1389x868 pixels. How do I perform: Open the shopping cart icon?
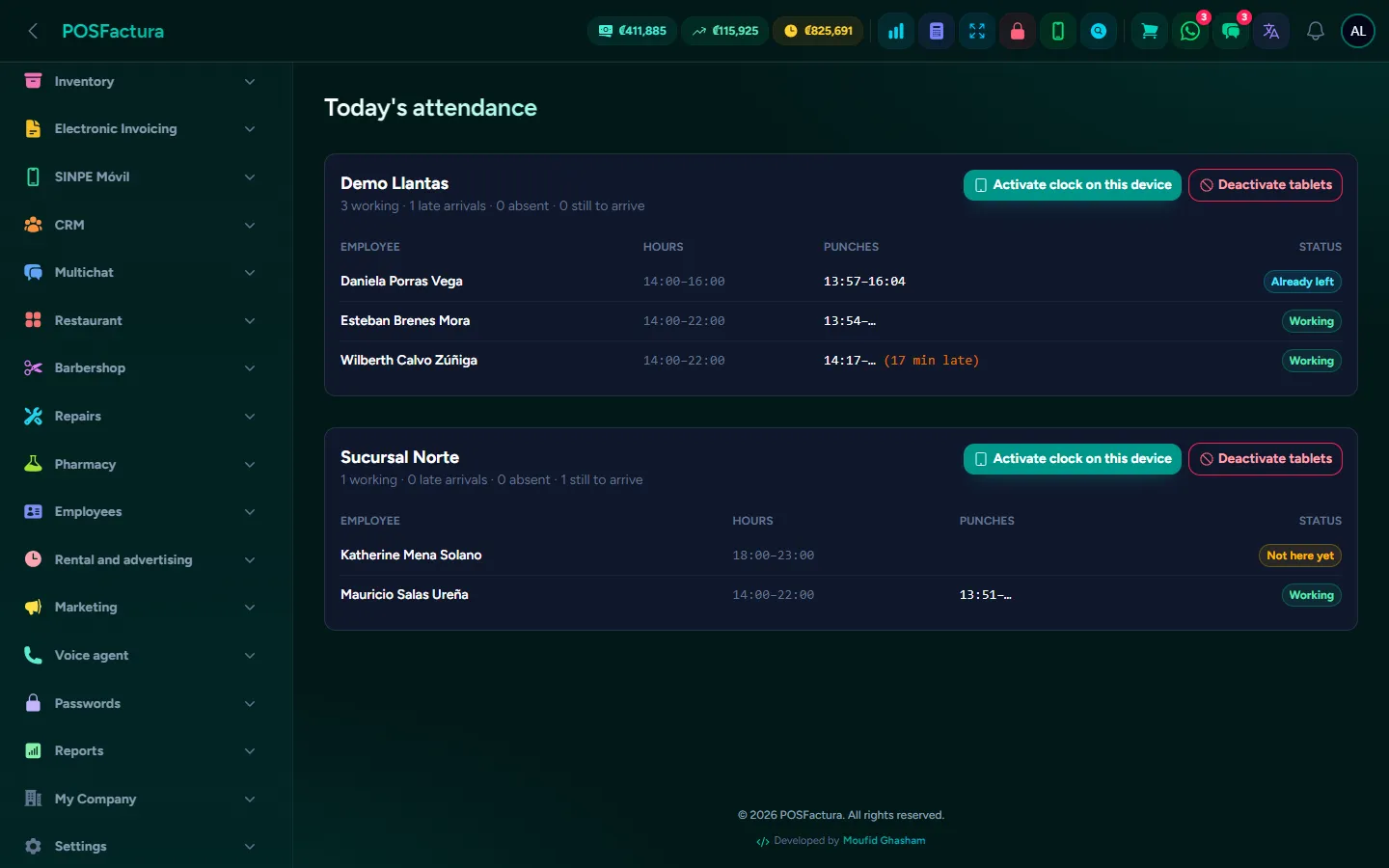click(x=1150, y=31)
